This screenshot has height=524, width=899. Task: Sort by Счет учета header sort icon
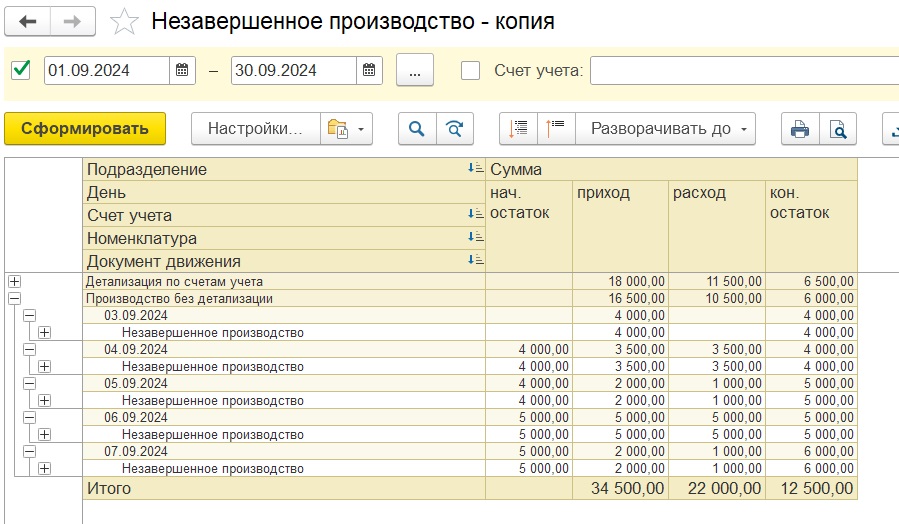pos(475,214)
